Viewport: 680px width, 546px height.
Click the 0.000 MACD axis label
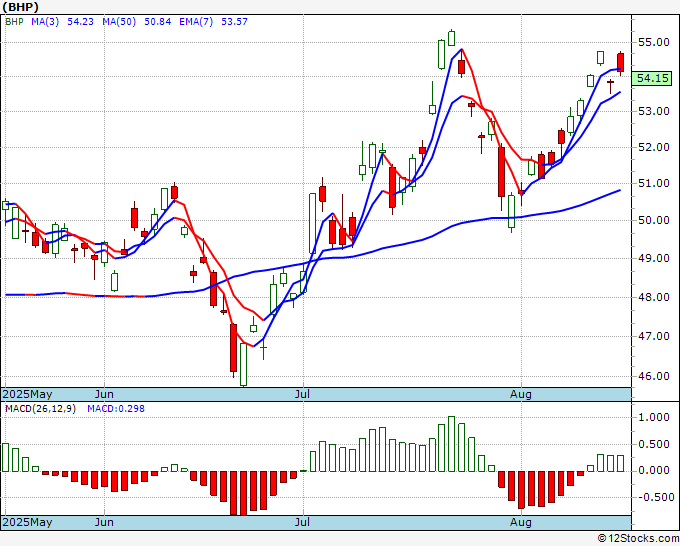pyautogui.click(x=654, y=471)
